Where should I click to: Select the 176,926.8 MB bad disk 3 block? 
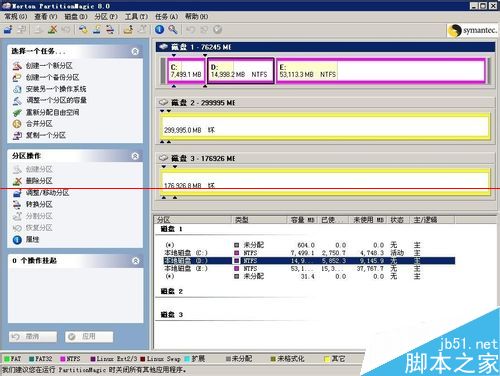tap(325, 182)
